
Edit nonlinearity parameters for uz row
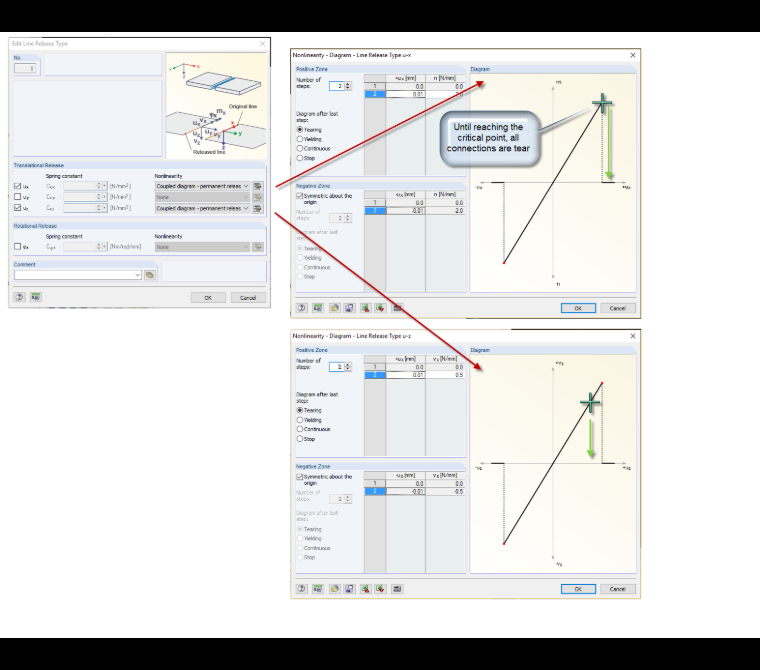(258, 208)
